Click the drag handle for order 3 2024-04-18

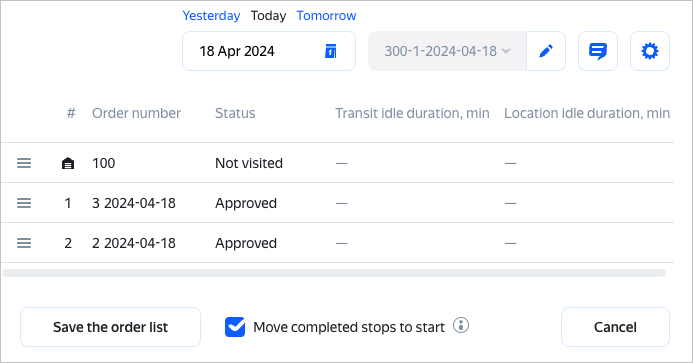pos(24,203)
